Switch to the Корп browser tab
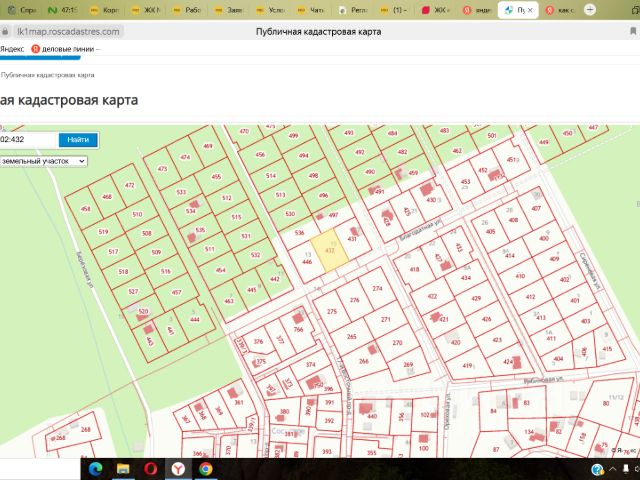This screenshot has height=480, width=640. [105, 10]
